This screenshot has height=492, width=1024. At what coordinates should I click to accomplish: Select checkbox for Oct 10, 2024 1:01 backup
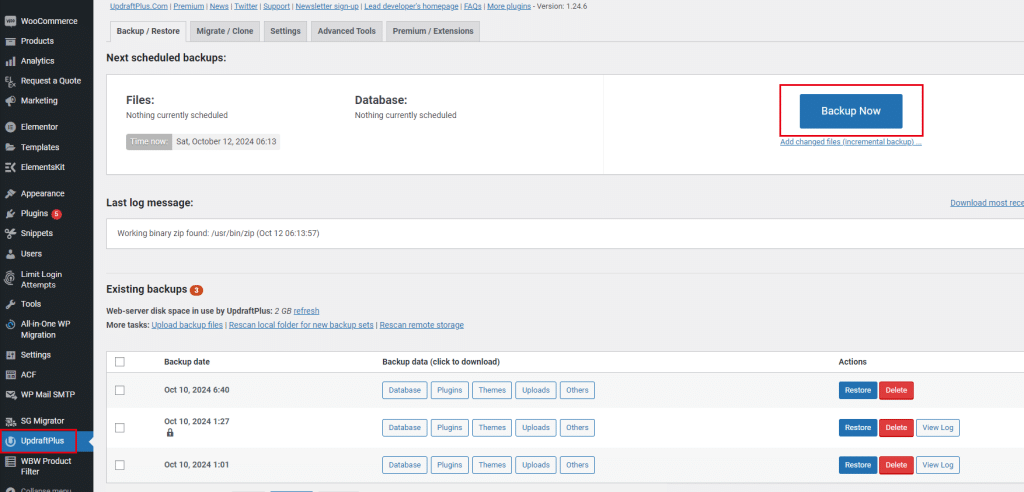[120, 465]
